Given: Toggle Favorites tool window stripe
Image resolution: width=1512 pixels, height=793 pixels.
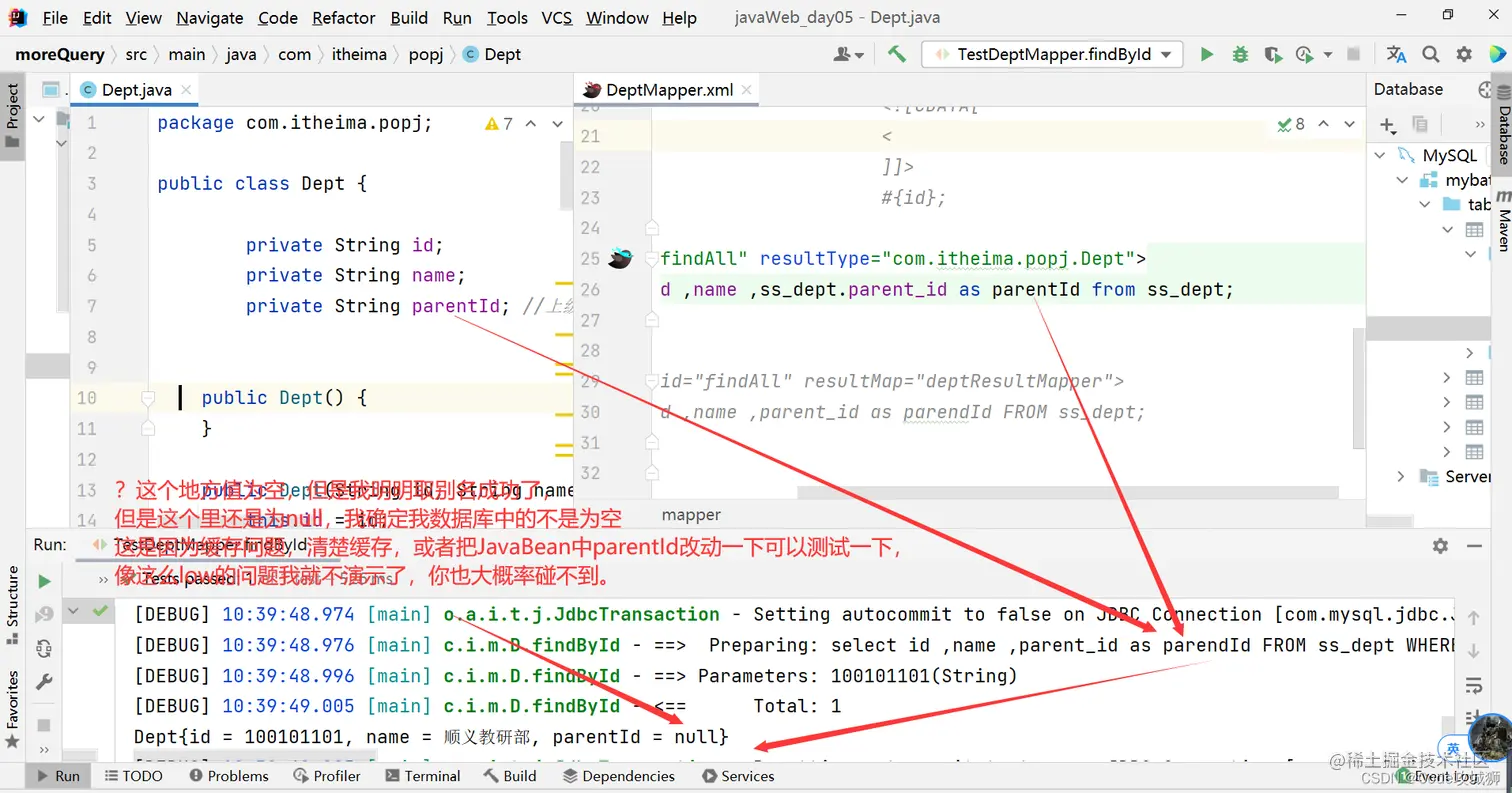Looking at the screenshot, I should [12, 709].
